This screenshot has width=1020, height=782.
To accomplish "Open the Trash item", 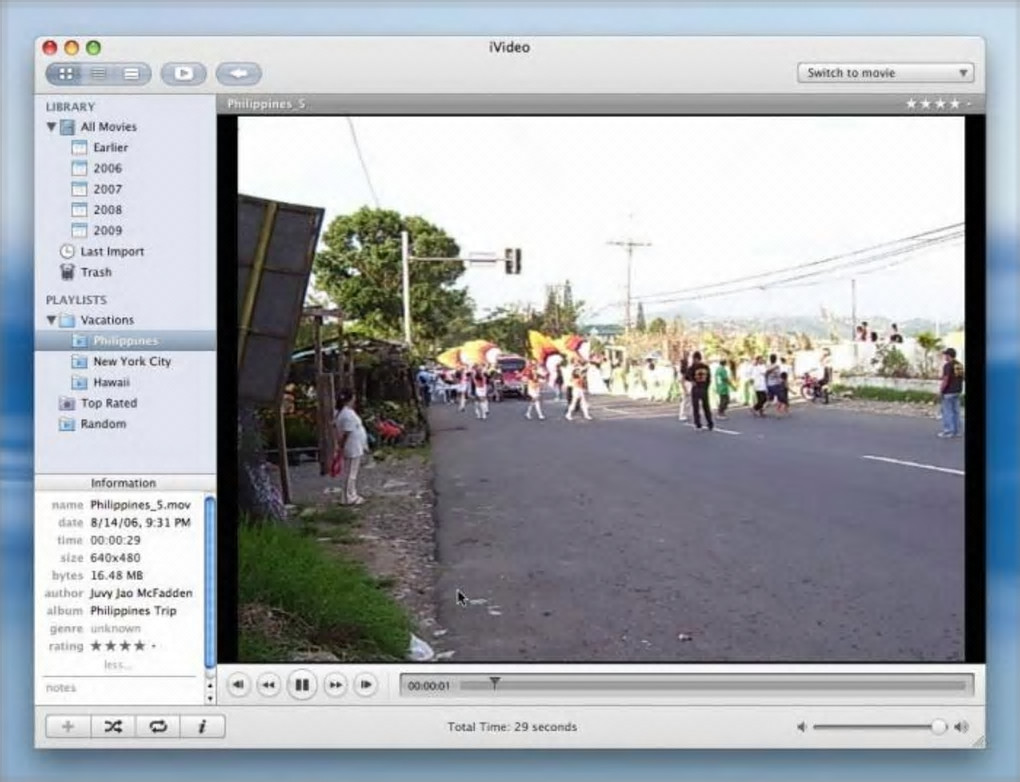I will point(96,273).
